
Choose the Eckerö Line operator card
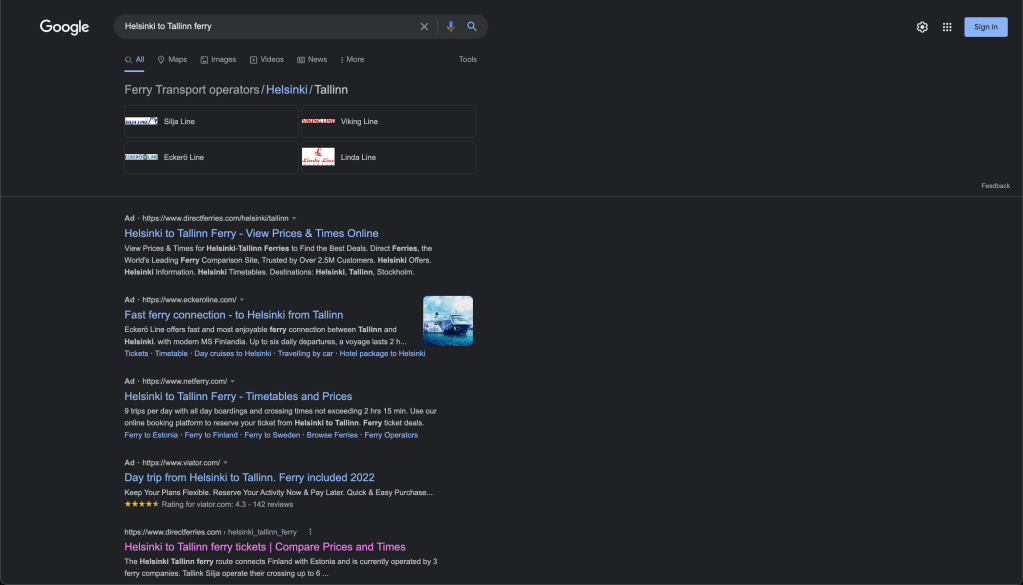pyautogui.click(x=210, y=157)
